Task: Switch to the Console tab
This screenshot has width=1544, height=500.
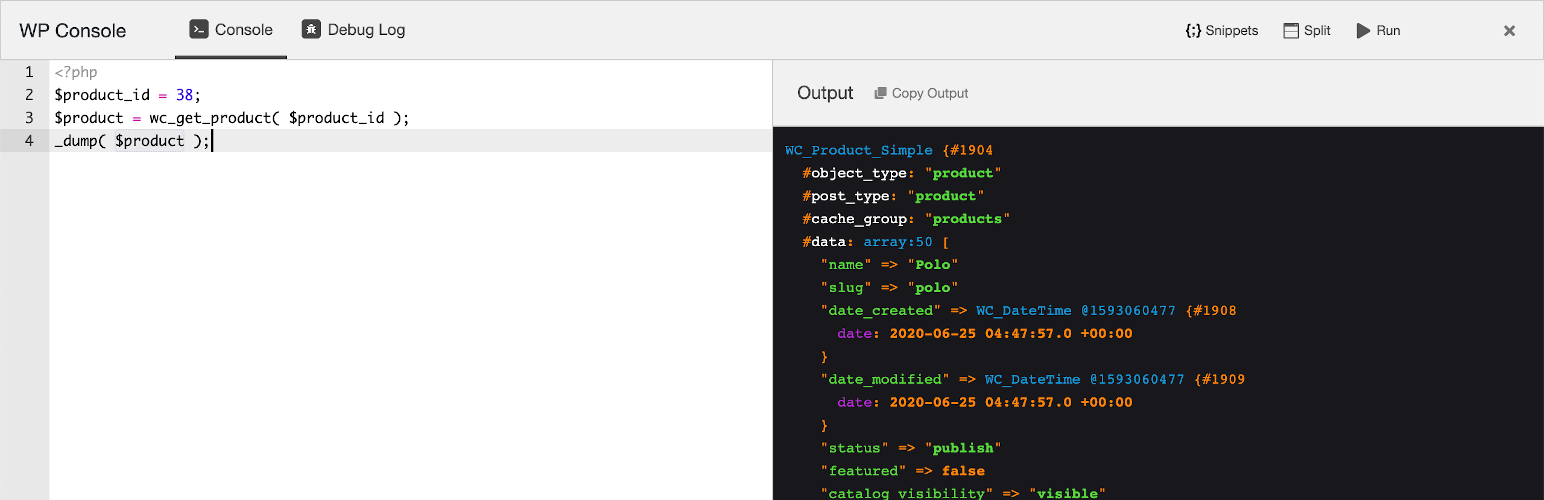Action: (231, 30)
